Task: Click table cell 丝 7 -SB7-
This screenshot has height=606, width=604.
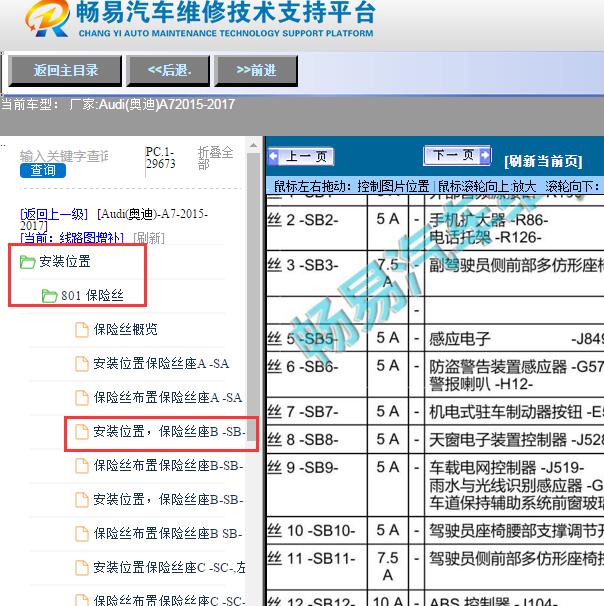Action: 316,412
